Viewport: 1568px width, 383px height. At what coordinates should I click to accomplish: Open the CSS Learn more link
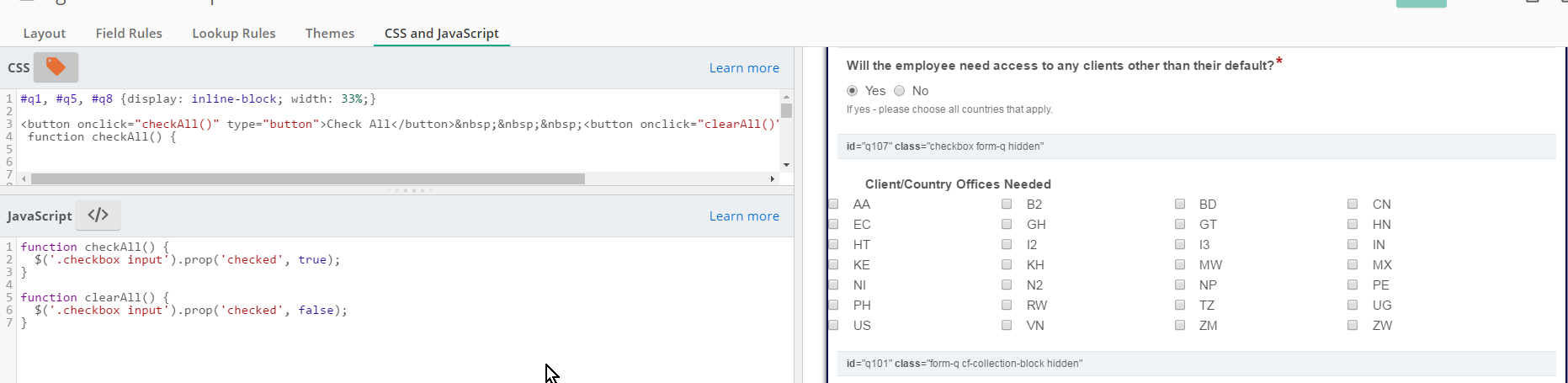tap(744, 68)
